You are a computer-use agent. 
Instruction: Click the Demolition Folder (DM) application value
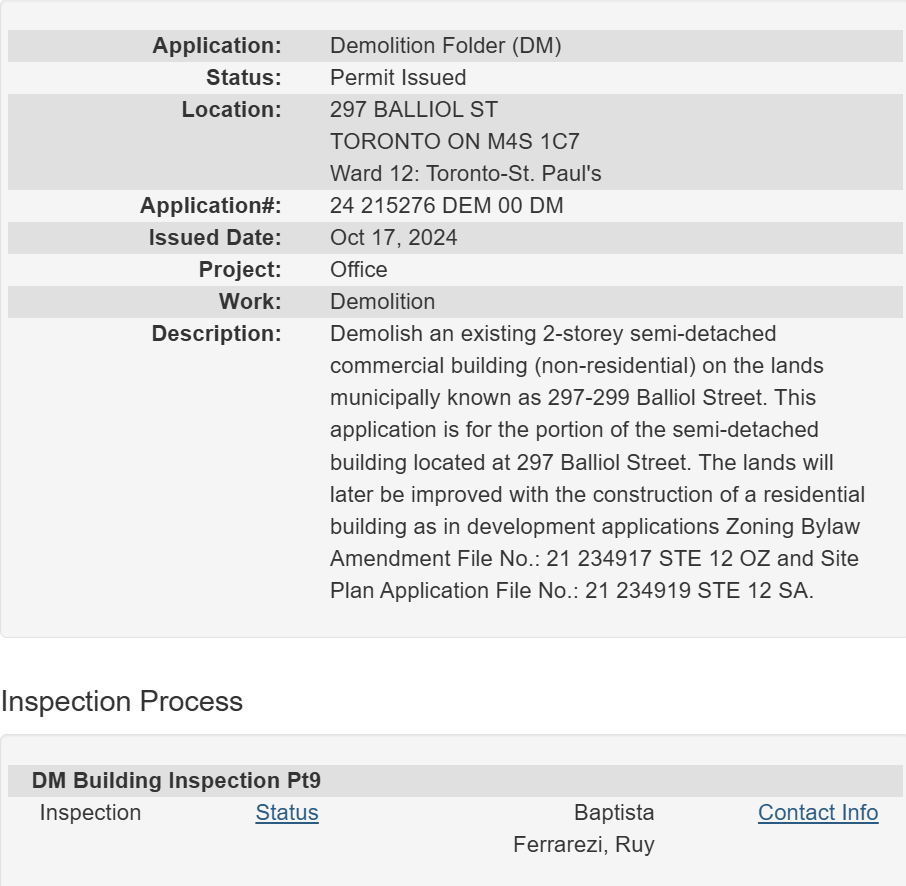[445, 46]
